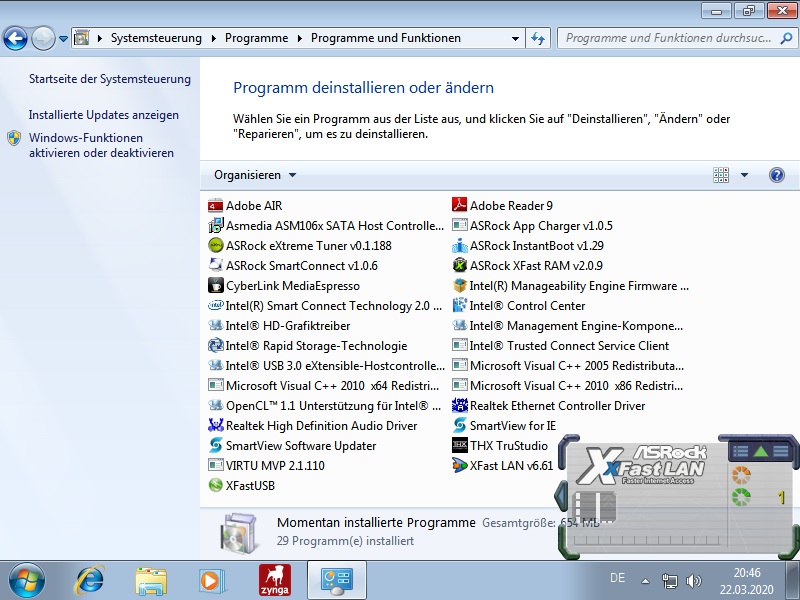Show hidden tray icons arrow
The image size is (800, 600).
tap(645, 581)
